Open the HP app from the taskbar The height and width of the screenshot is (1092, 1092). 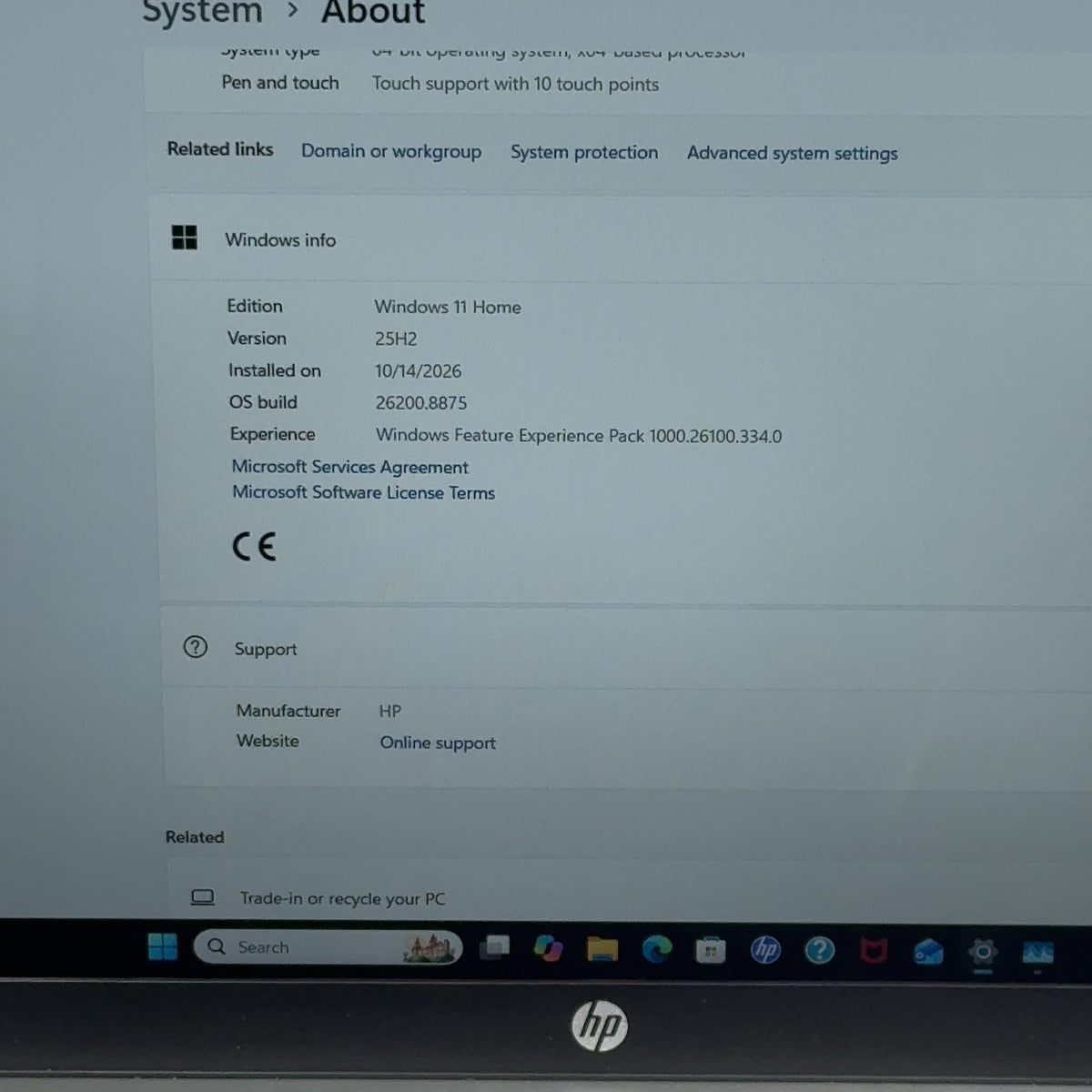[x=765, y=951]
